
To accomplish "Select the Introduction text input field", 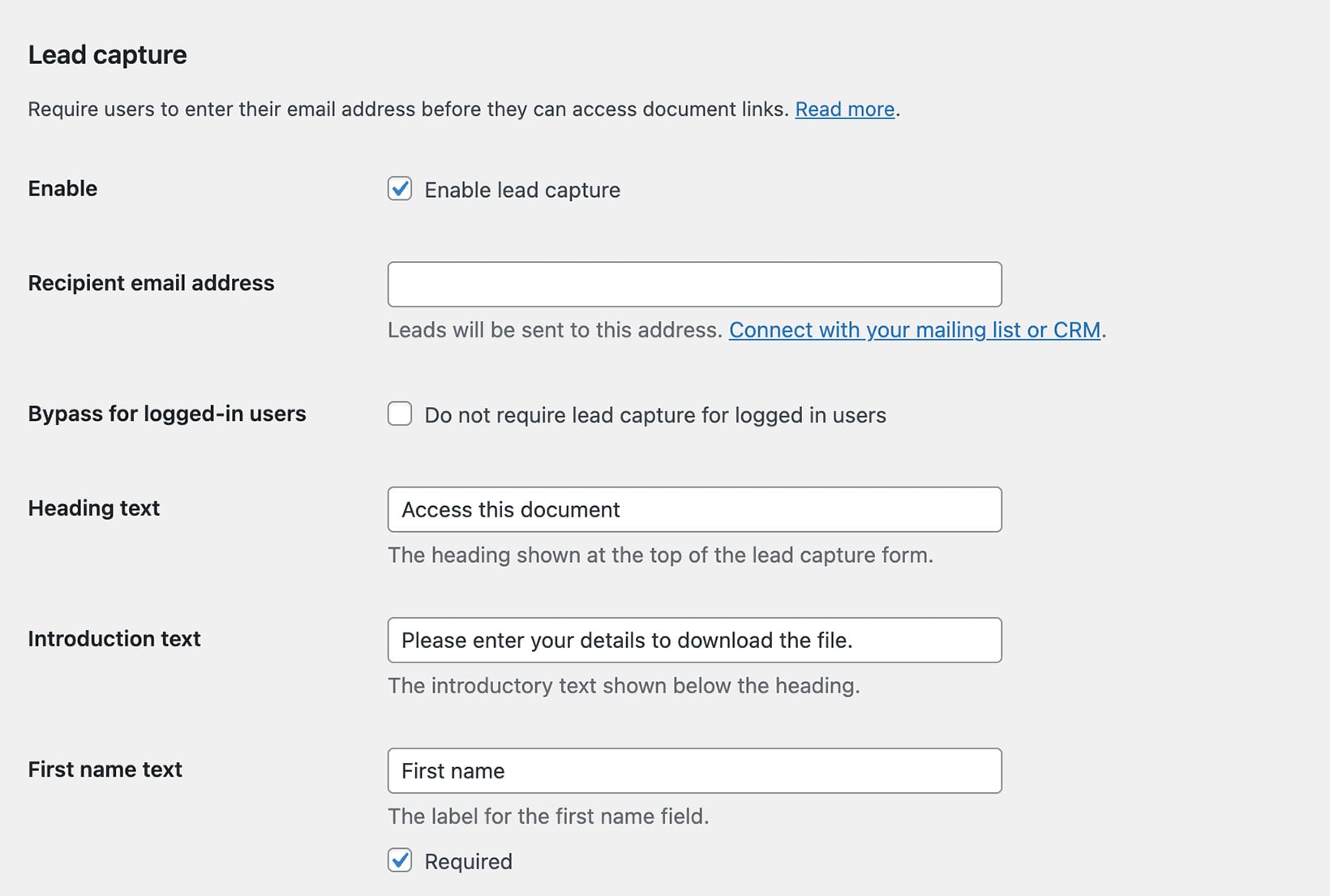I will pyautogui.click(x=695, y=641).
